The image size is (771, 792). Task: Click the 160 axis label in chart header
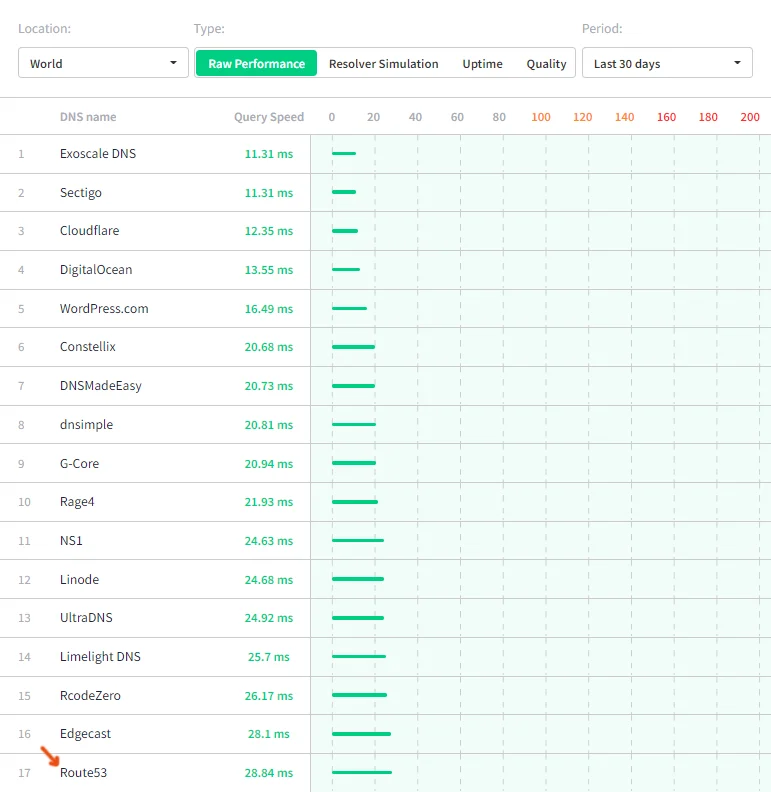click(666, 117)
